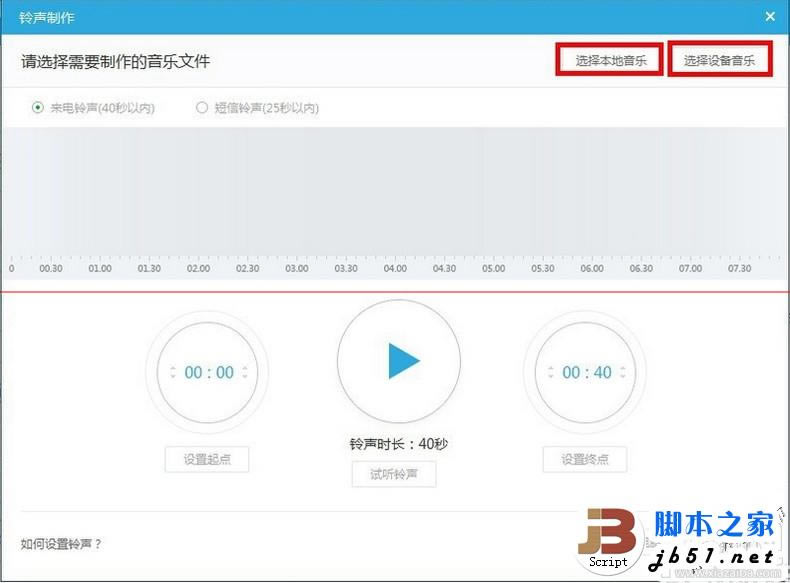
Task: Click left stepper arrows of 00:00 start time
Action: (173, 372)
